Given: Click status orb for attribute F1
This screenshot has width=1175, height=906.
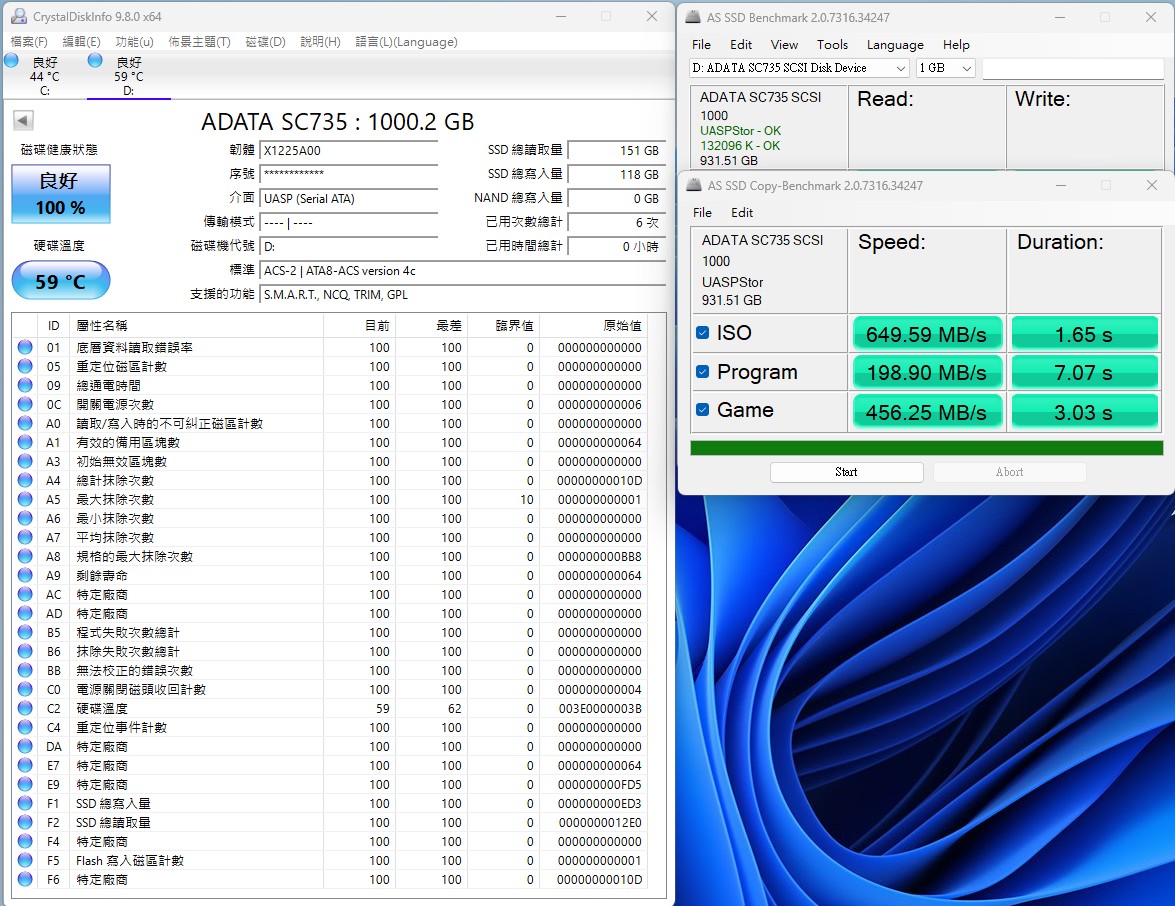Looking at the screenshot, I should (25, 803).
